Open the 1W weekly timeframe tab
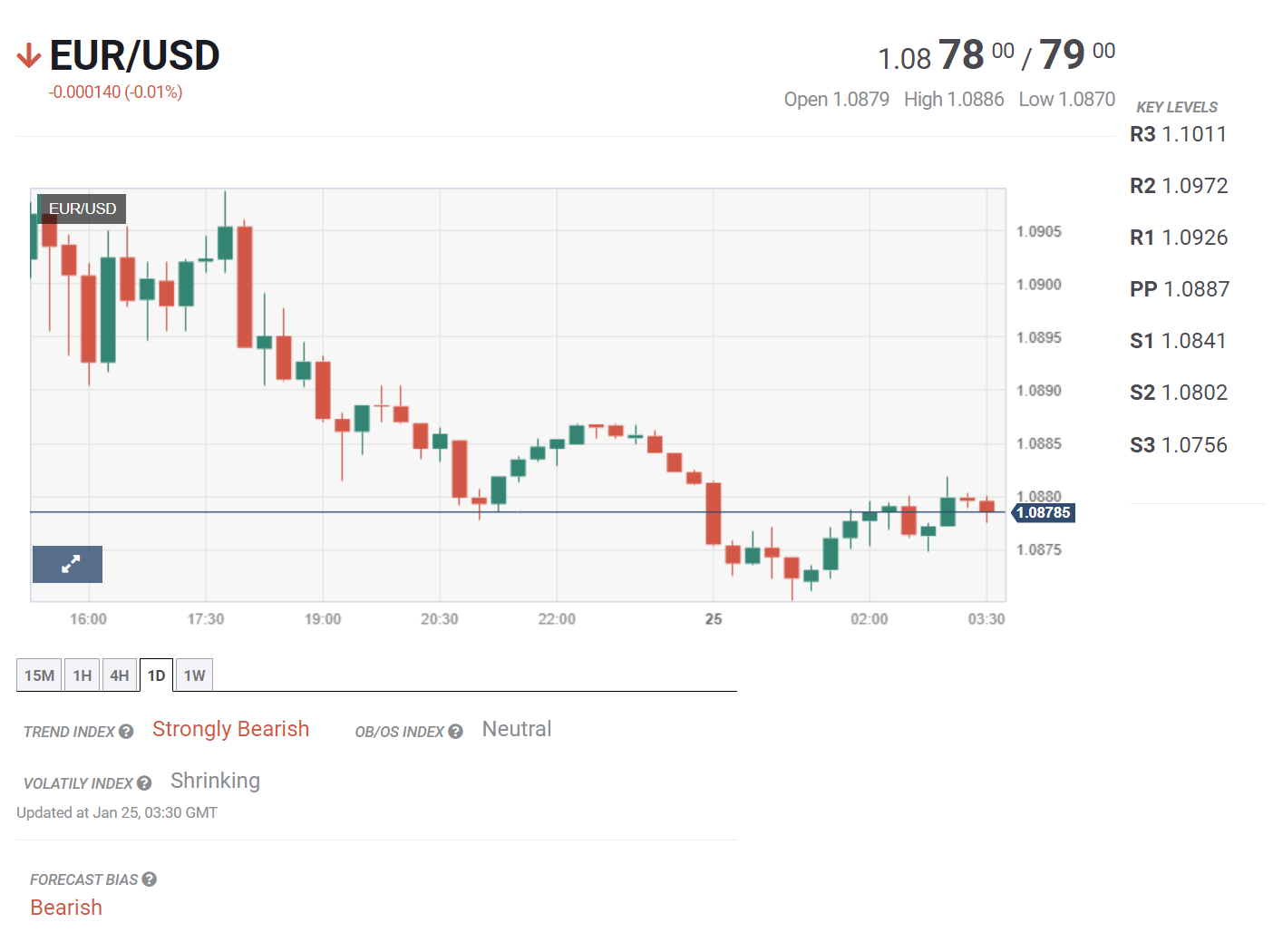The image size is (1273, 952). 193,675
